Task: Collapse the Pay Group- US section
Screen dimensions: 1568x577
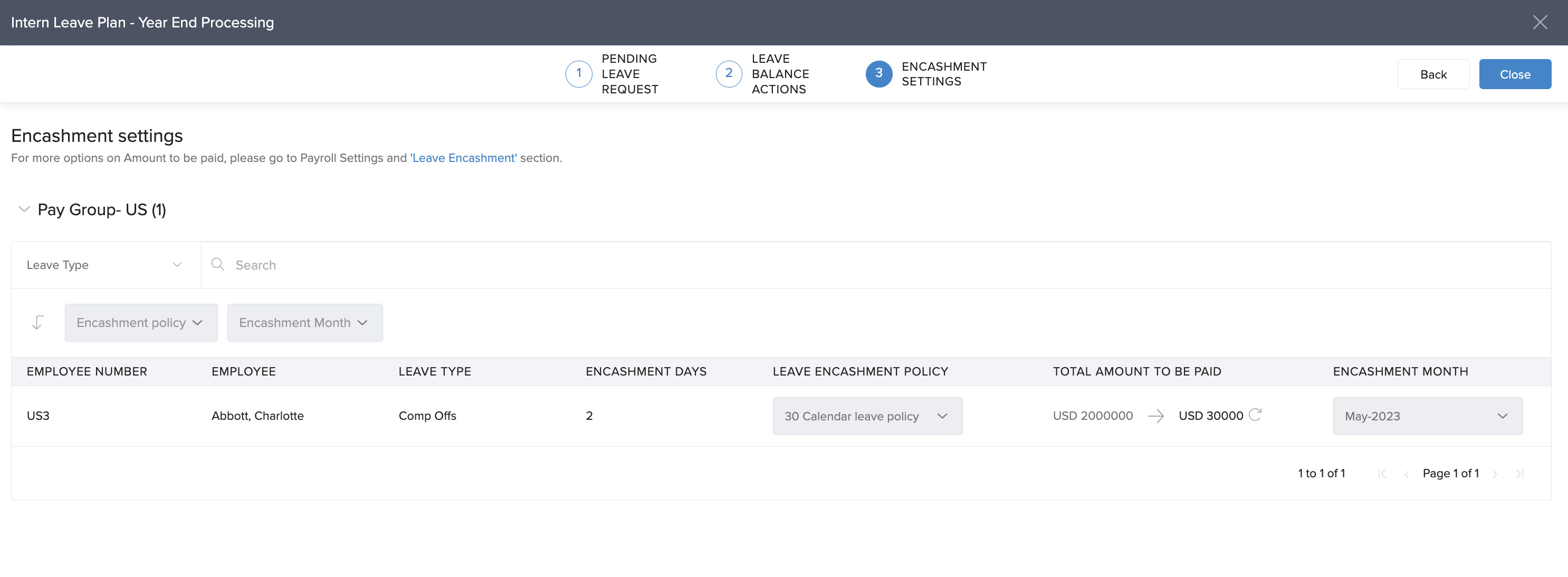Action: [24, 209]
